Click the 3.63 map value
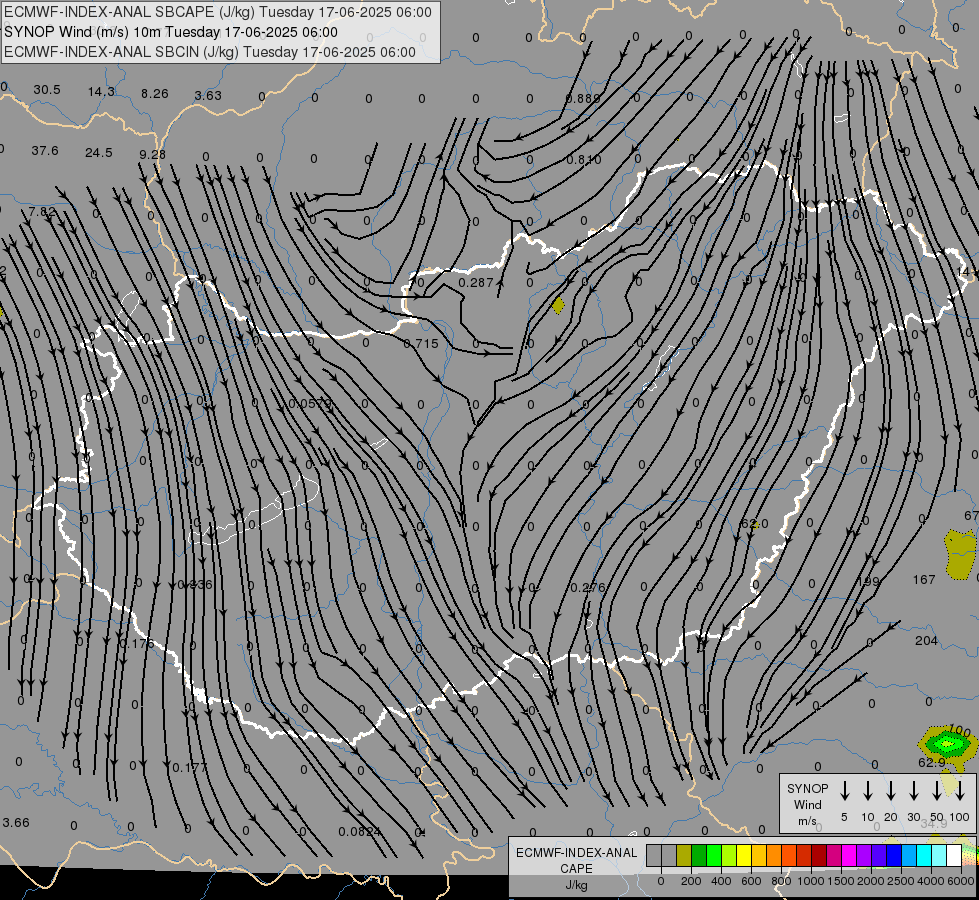The image size is (979, 900). (208, 96)
